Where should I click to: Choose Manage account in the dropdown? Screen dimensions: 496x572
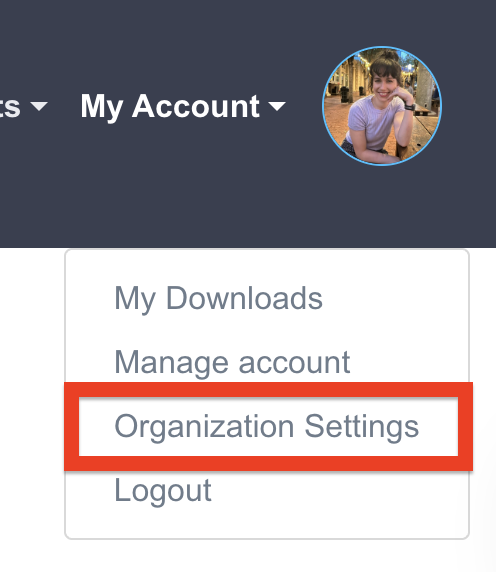232,362
